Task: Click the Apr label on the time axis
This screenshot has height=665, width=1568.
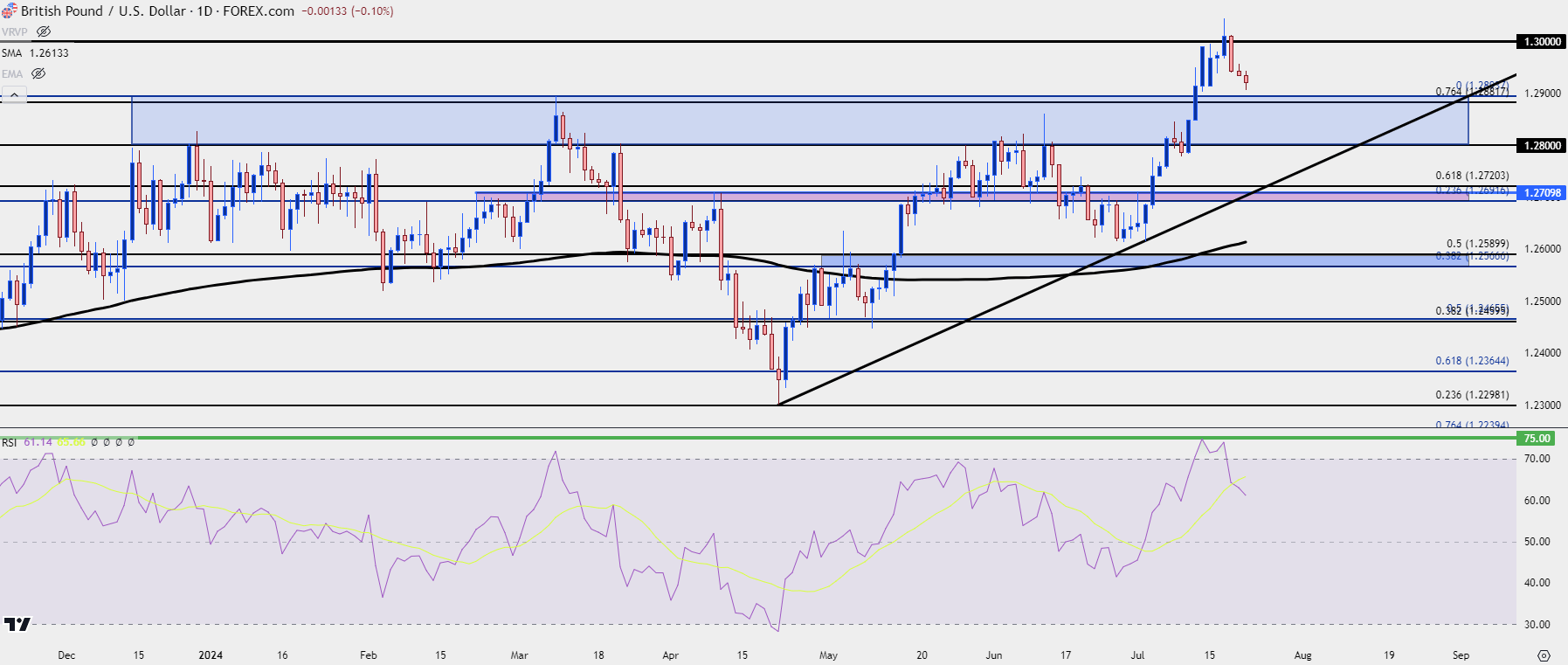Action: [670, 655]
